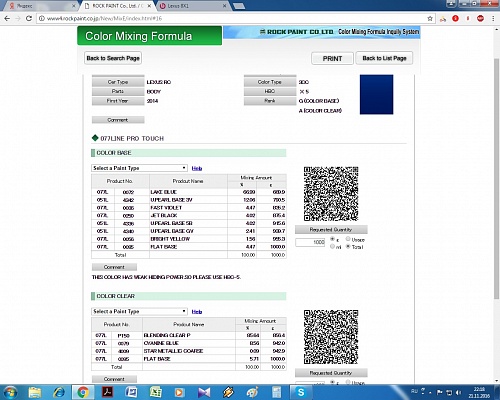Image resolution: width=500 pixels, height=400 pixels.
Task: Click the address bar URL
Action: pos(104,18)
